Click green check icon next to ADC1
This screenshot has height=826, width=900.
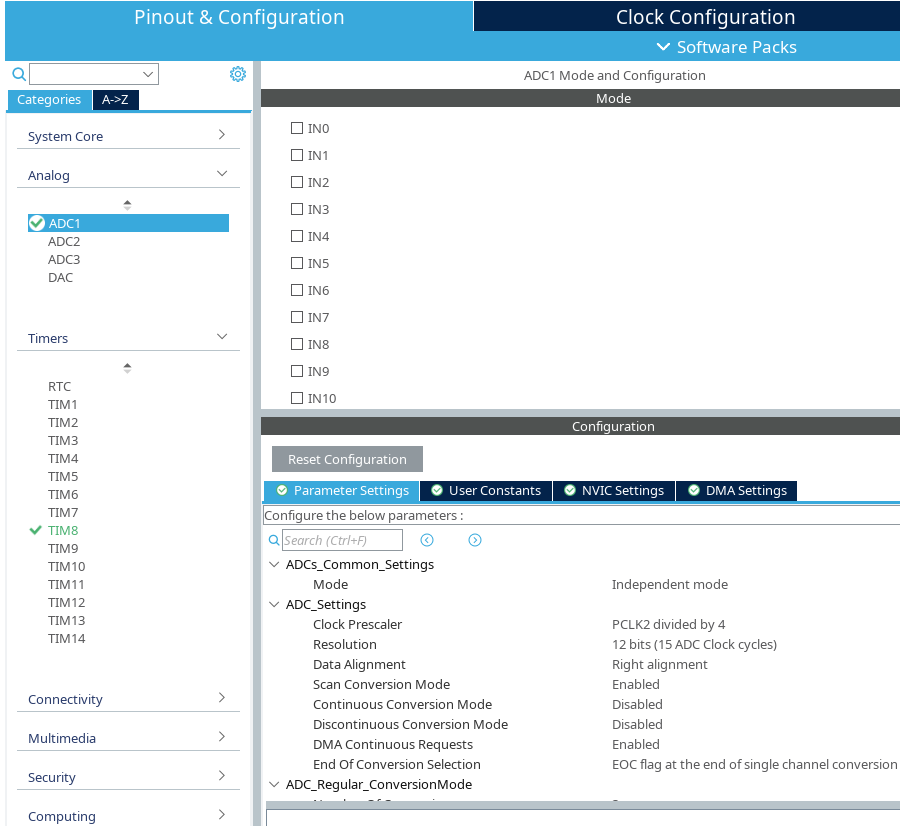pos(37,223)
